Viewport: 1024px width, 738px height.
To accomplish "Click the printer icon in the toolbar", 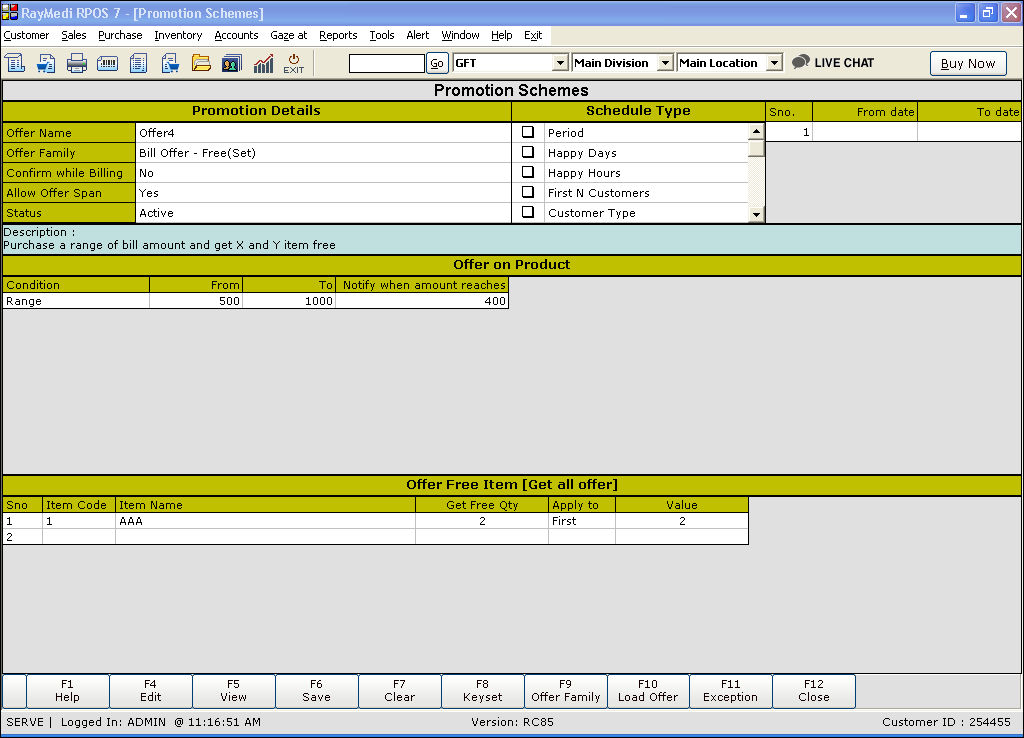I will click(x=77, y=63).
